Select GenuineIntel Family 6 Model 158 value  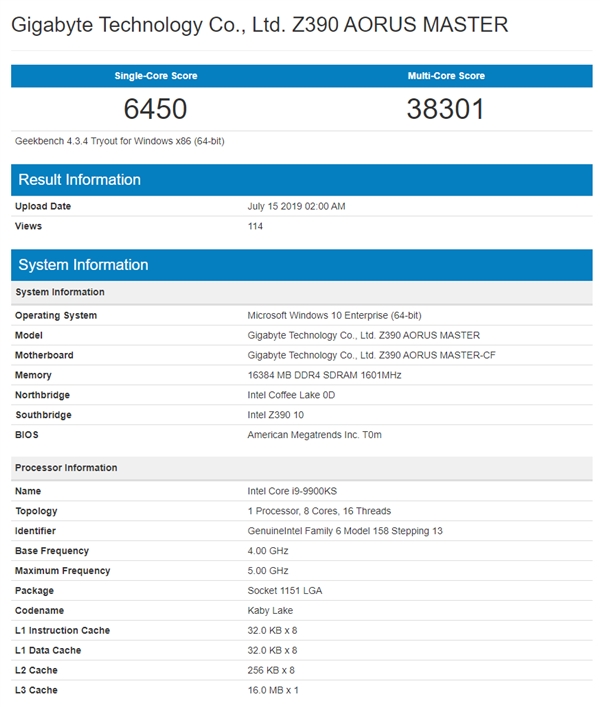tap(345, 531)
